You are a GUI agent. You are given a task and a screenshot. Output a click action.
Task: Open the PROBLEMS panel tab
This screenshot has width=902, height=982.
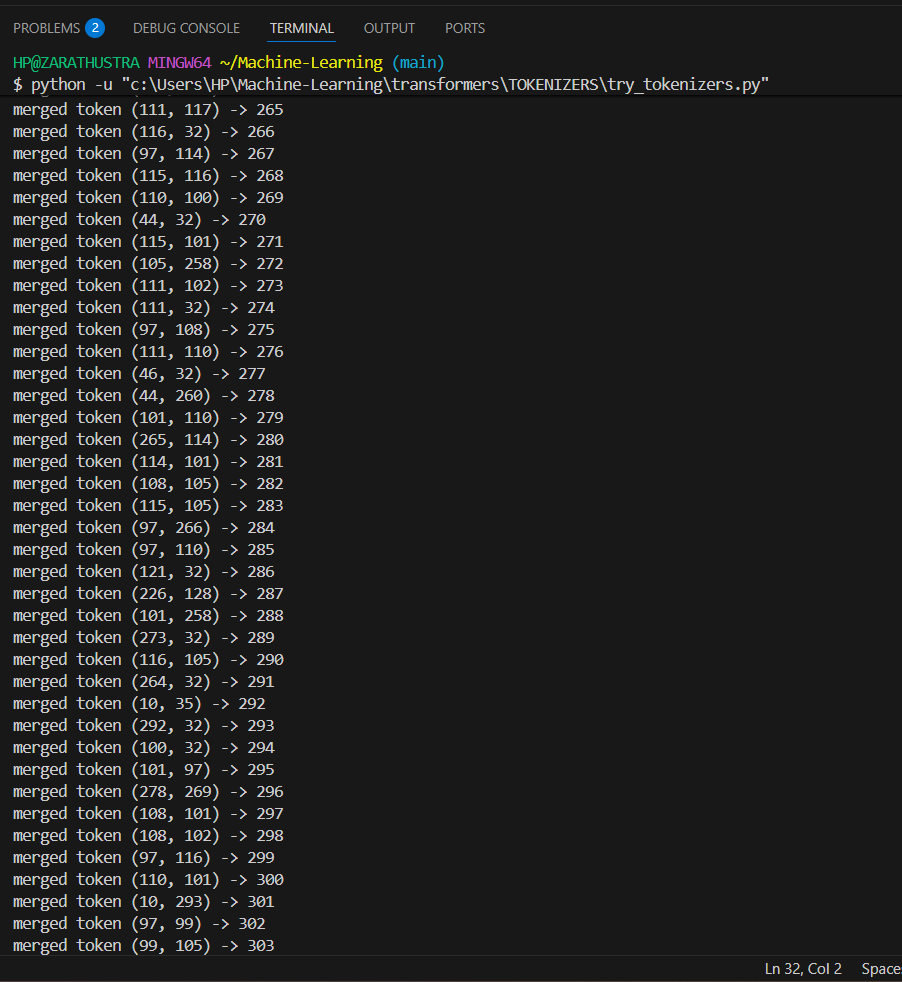[x=47, y=28]
